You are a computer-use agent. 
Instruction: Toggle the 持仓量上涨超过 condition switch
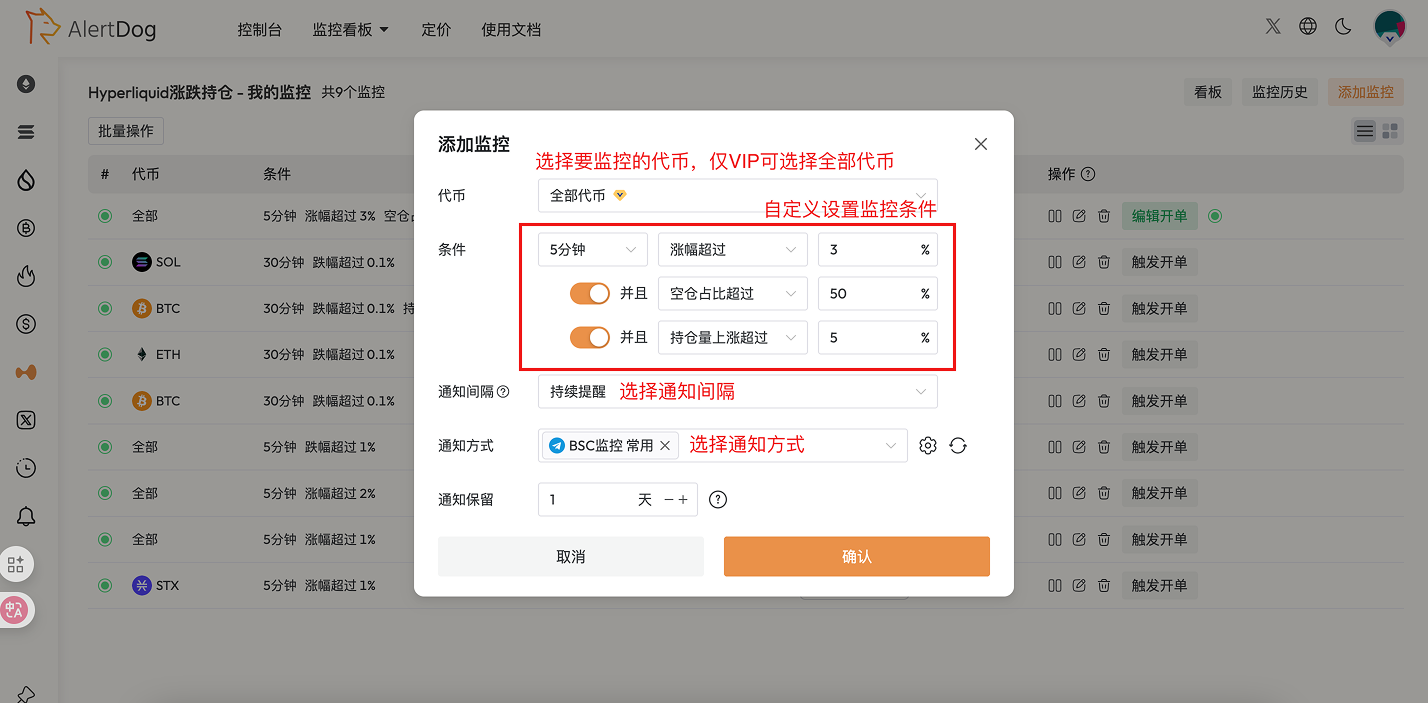590,337
